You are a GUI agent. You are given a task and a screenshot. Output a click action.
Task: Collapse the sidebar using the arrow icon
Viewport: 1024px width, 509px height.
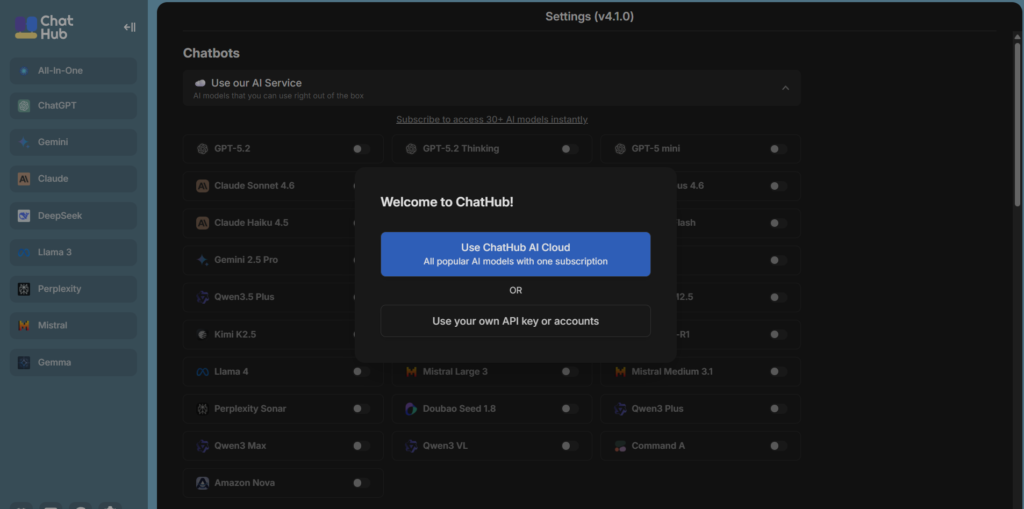click(x=129, y=27)
